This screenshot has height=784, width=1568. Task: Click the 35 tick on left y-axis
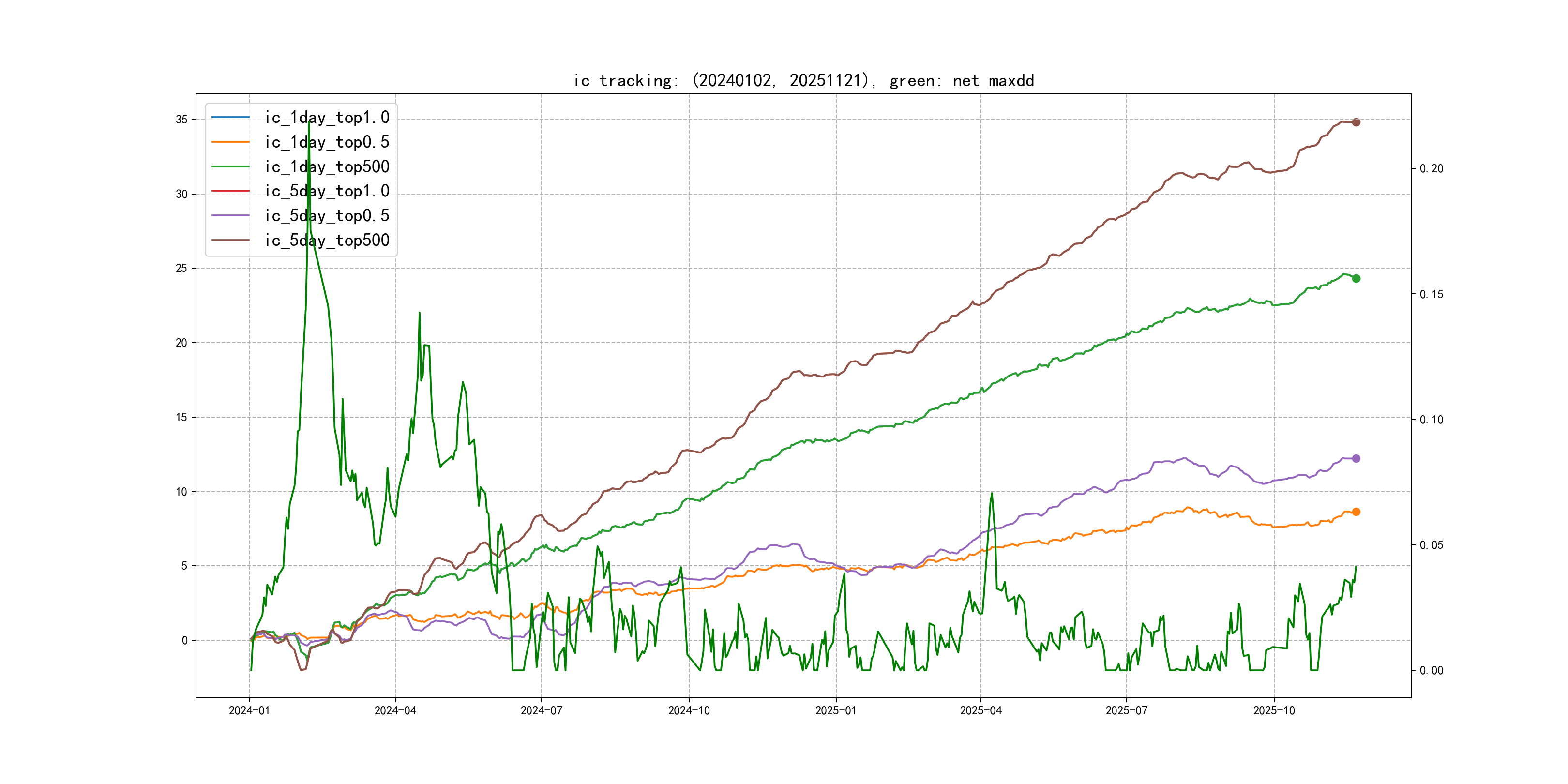(181, 120)
